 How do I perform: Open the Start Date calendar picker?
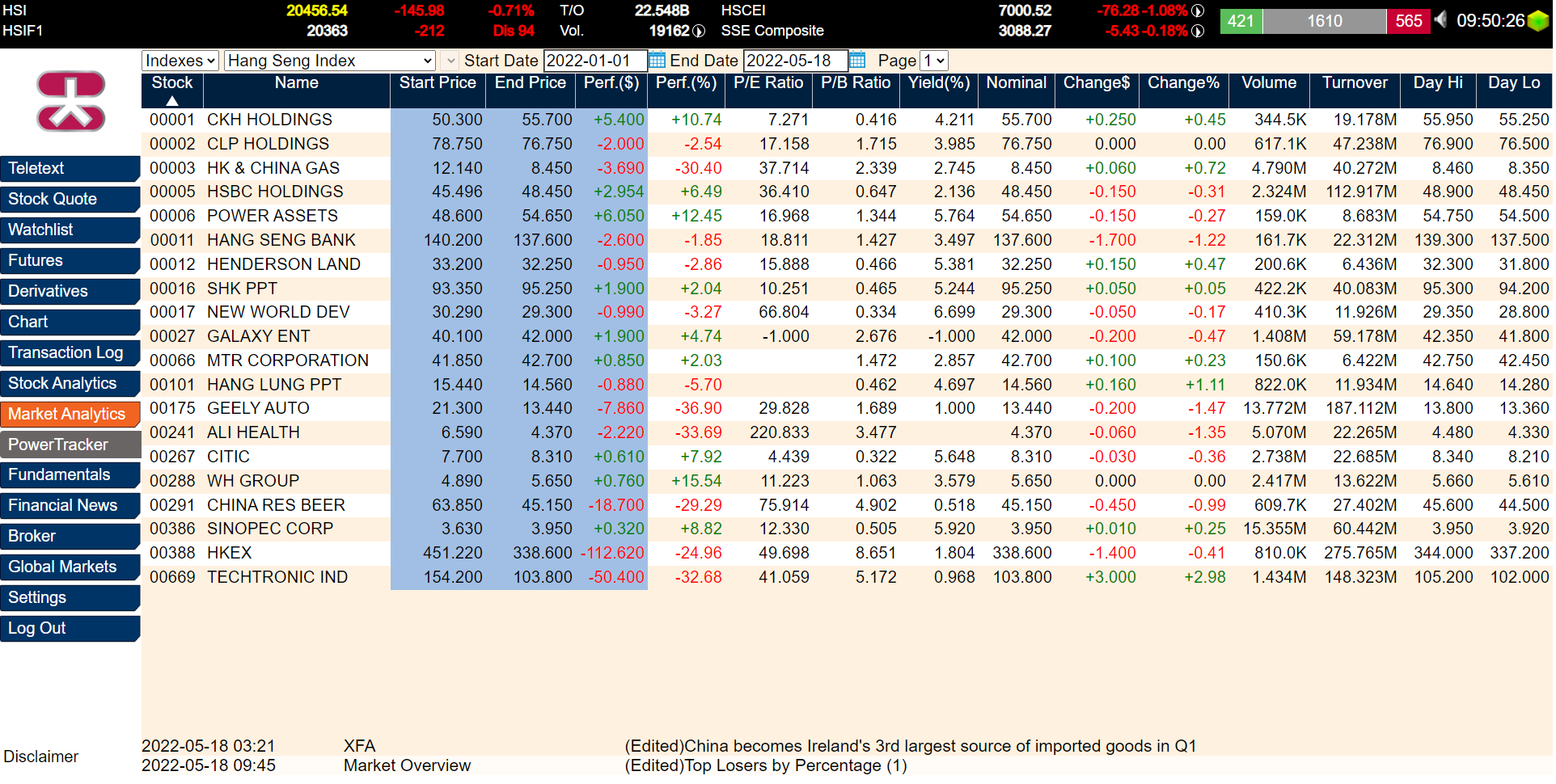(657, 61)
